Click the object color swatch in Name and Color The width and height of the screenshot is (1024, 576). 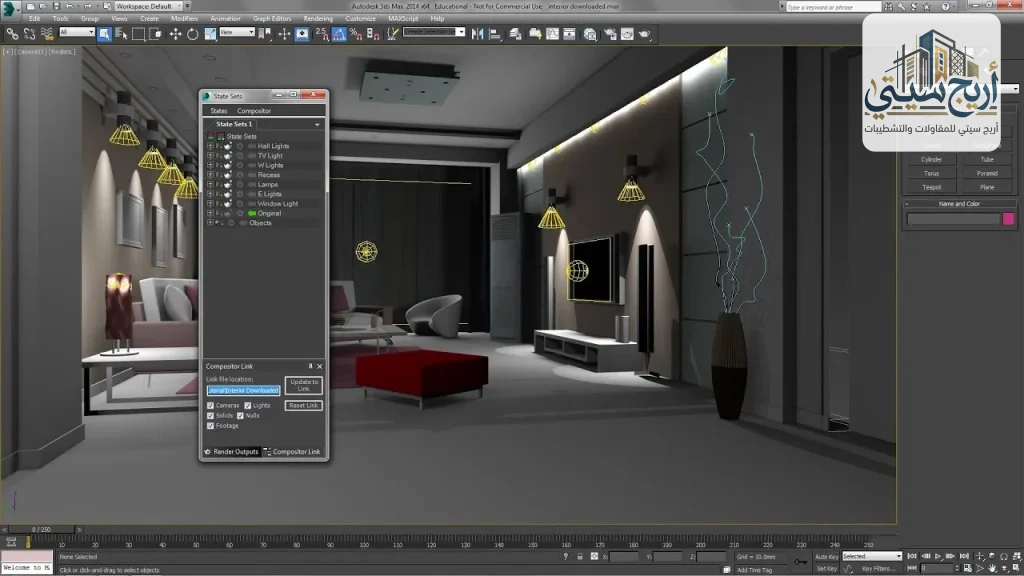1007,218
